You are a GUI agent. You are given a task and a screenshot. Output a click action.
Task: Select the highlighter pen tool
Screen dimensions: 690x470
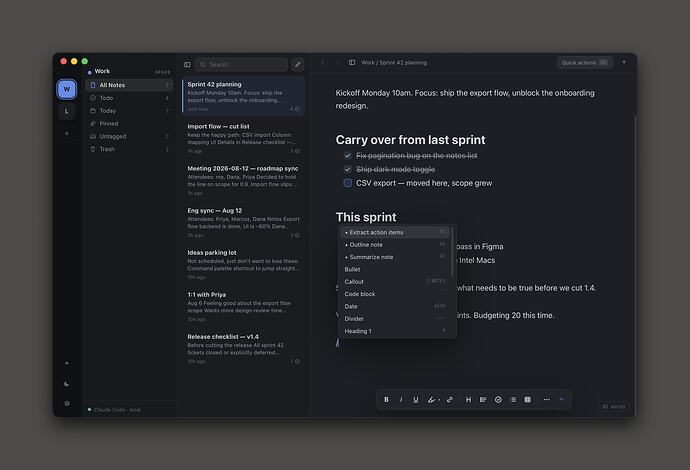click(x=431, y=400)
